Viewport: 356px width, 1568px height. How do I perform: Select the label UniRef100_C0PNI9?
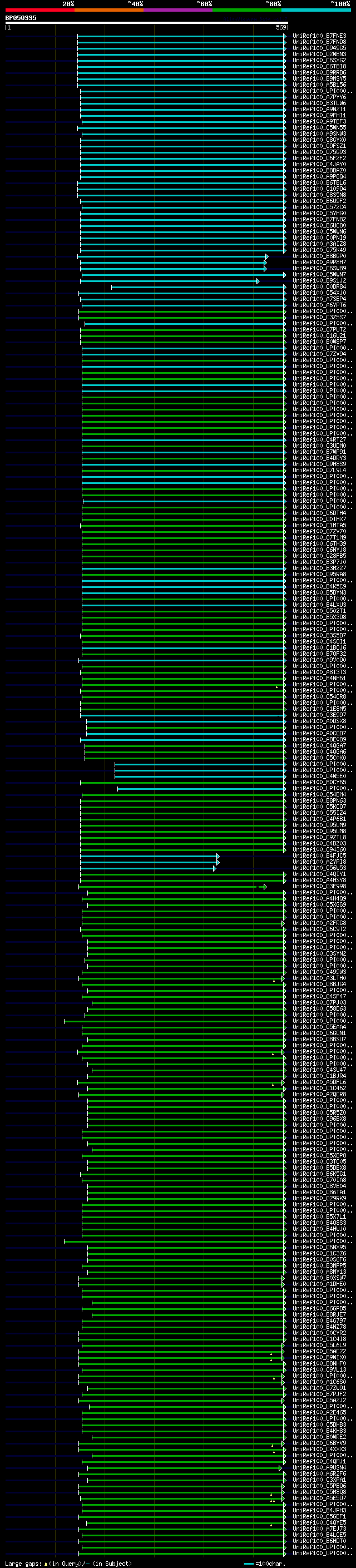click(x=319, y=238)
